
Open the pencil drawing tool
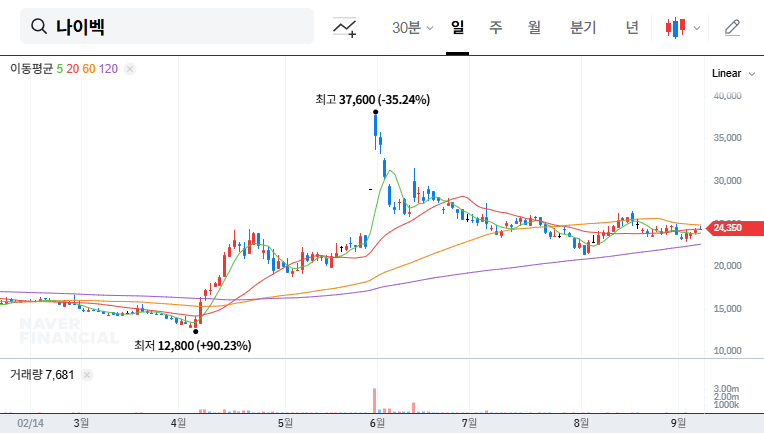(x=732, y=28)
